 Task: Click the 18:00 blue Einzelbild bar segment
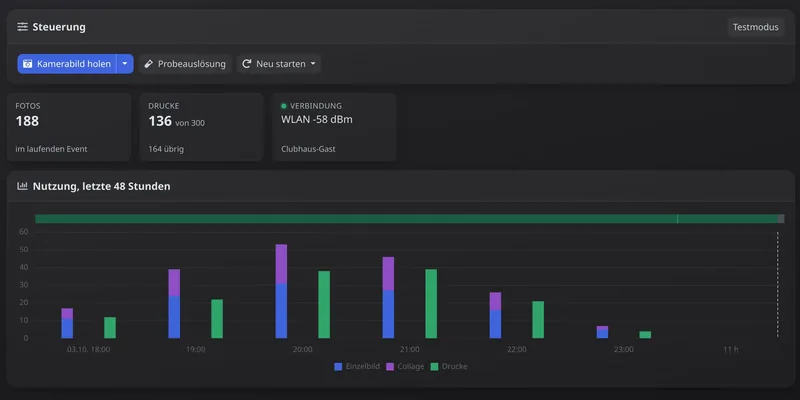coord(67,329)
